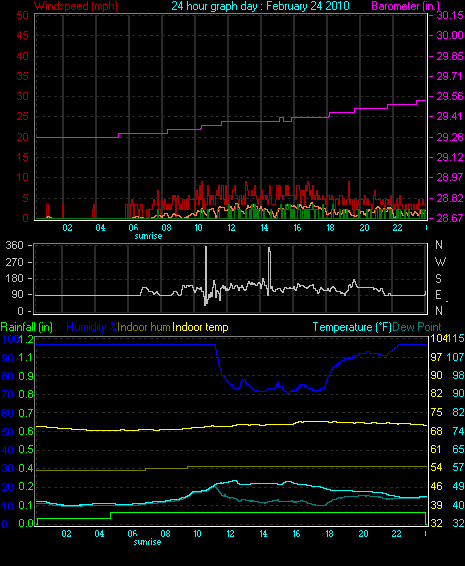Click the 'Indoor temp' legend label

[x=200, y=327]
